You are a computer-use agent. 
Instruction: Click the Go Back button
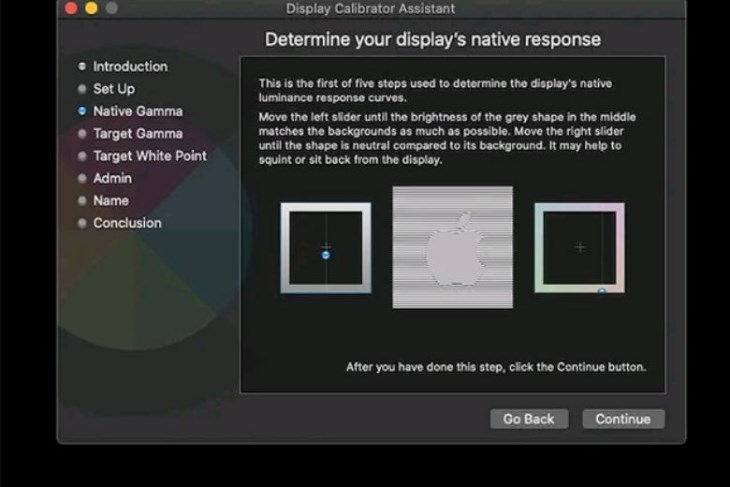(529, 419)
